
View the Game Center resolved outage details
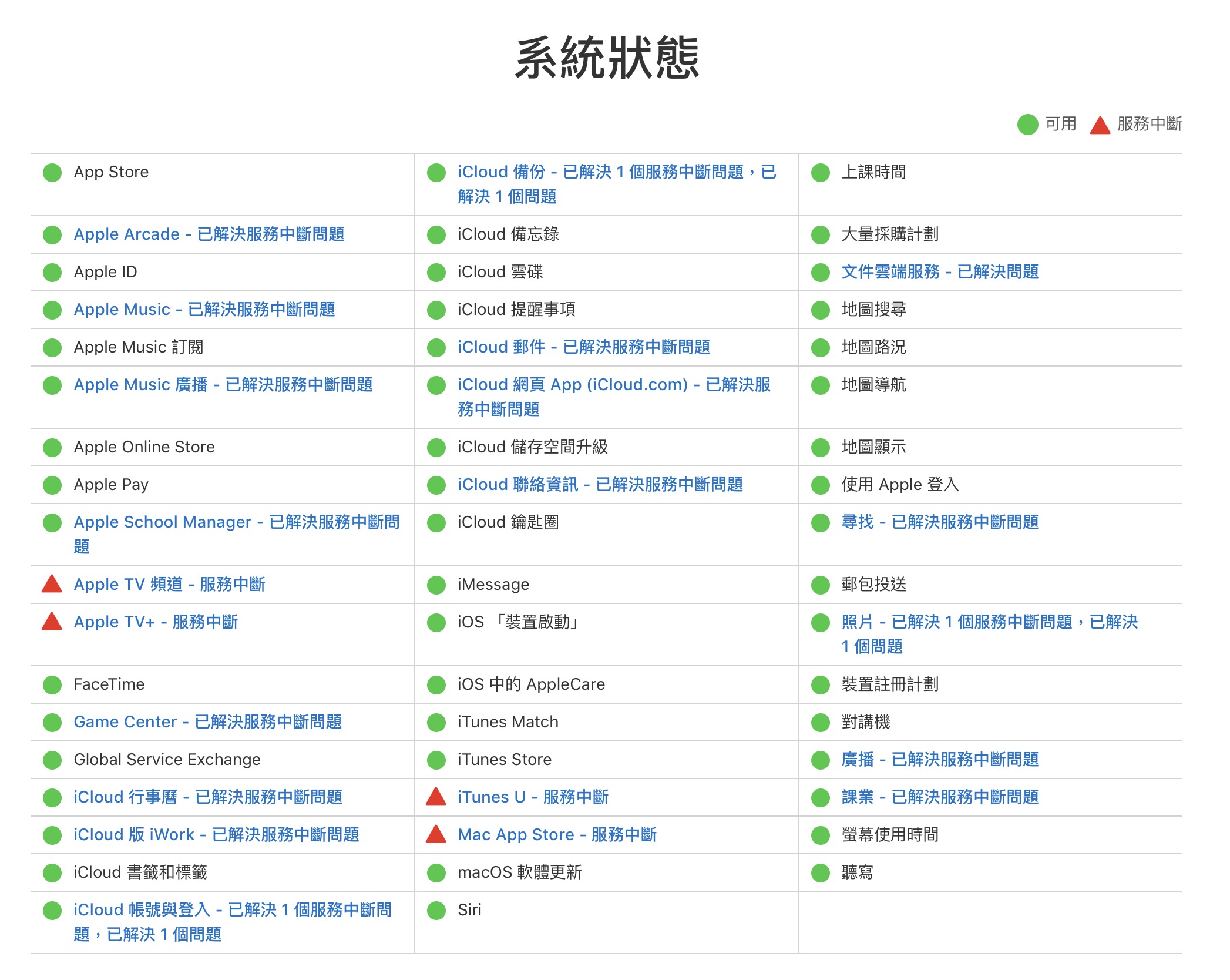208,721
